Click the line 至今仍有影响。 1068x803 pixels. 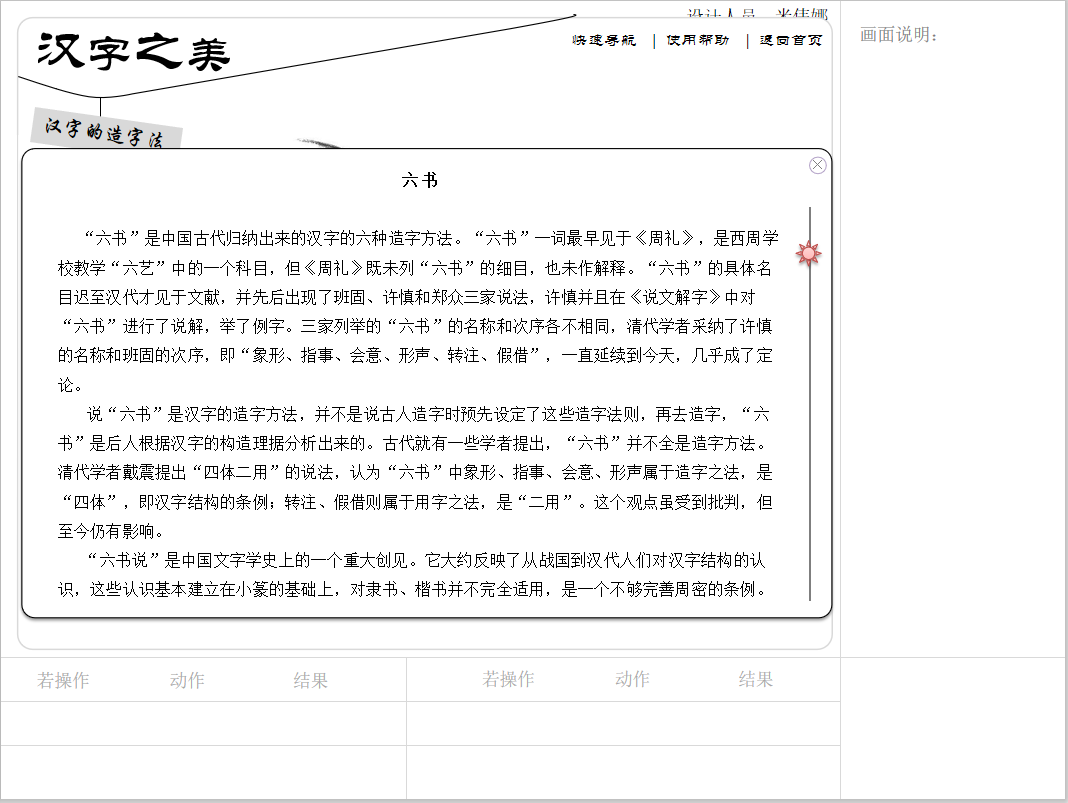[x=110, y=531]
